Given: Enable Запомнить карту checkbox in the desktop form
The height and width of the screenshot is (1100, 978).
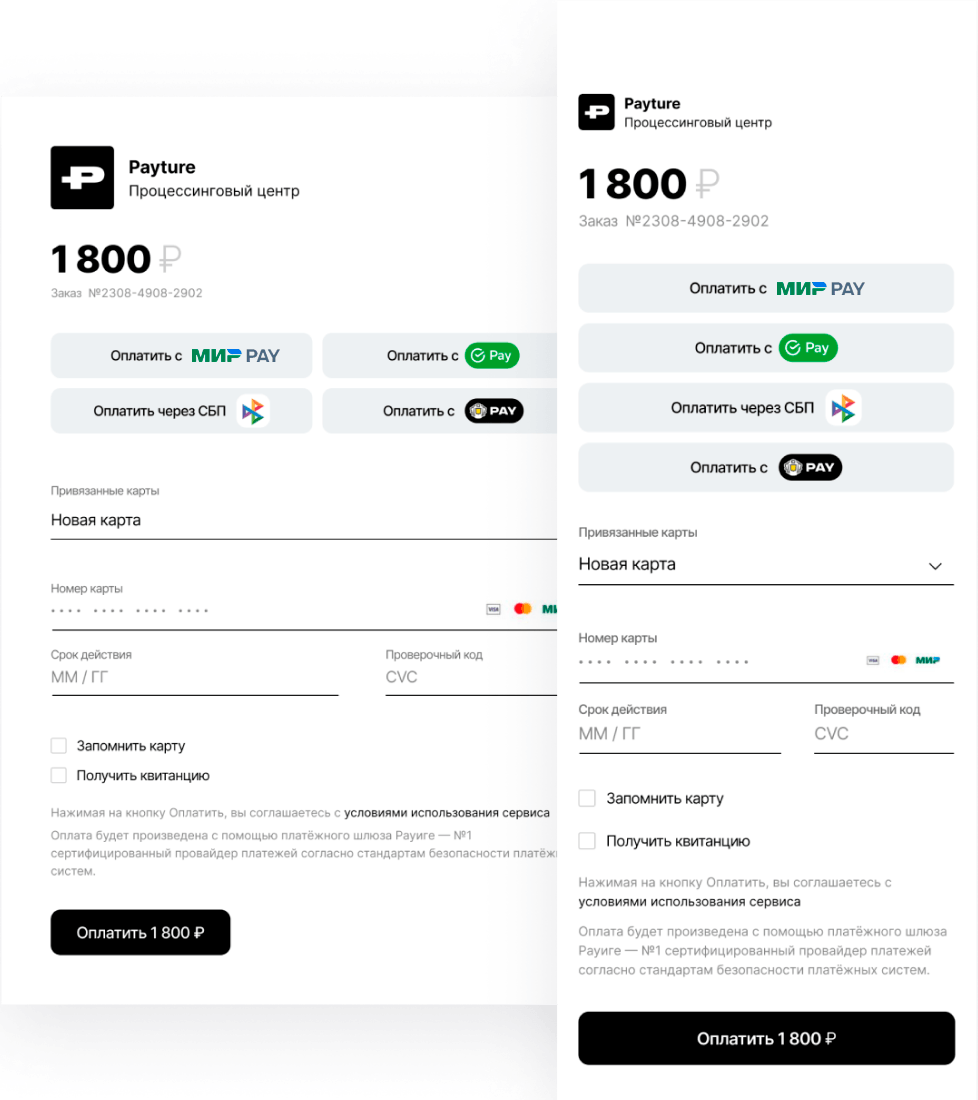Looking at the screenshot, I should click(59, 746).
